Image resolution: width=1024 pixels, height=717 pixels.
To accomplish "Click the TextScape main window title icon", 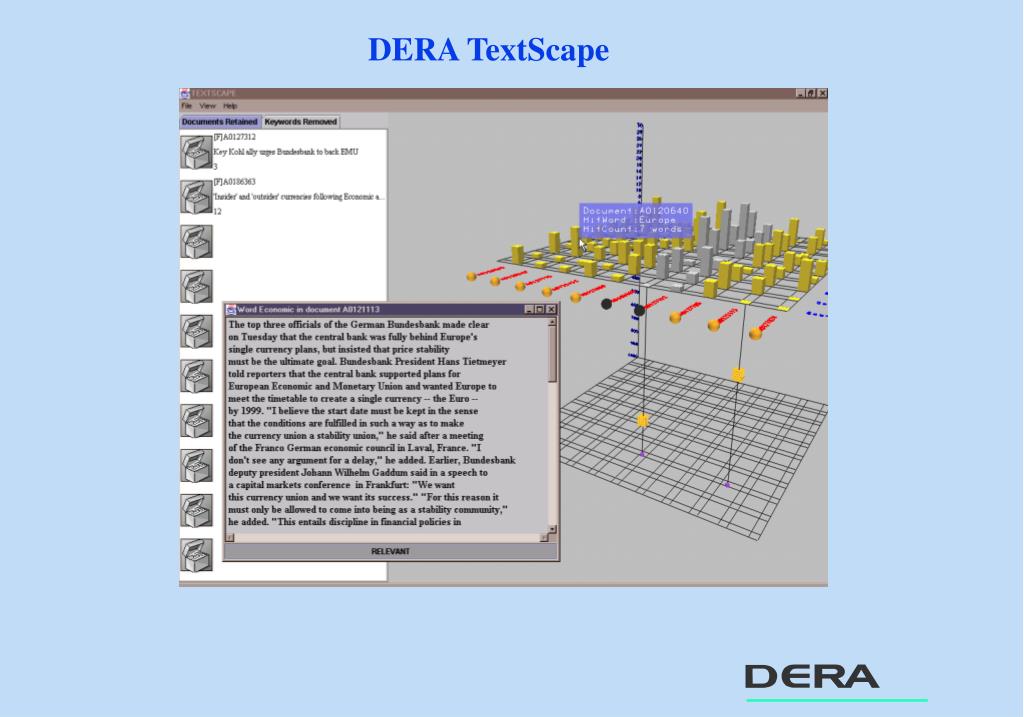I will pyautogui.click(x=185, y=93).
